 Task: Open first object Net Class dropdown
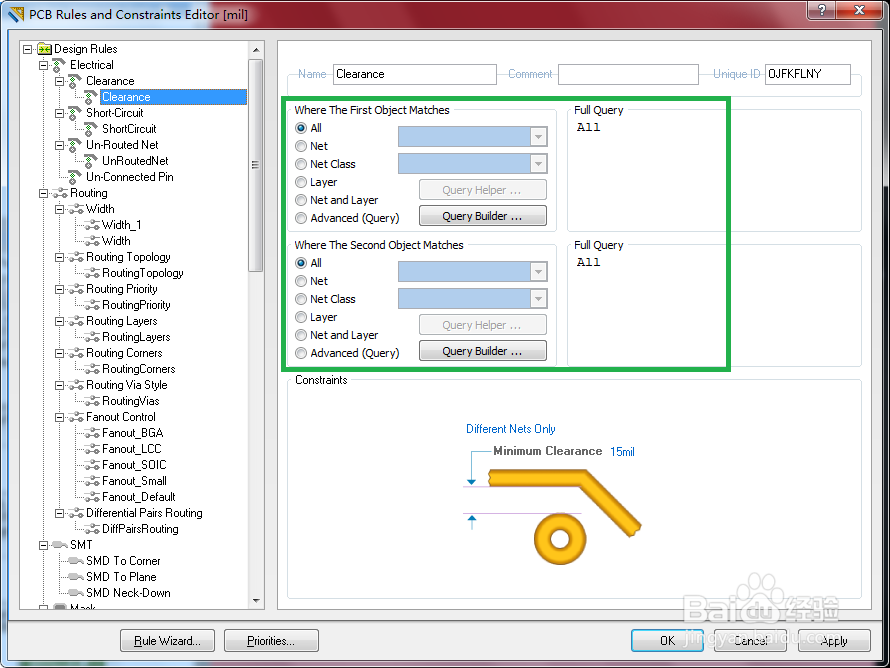pos(538,164)
